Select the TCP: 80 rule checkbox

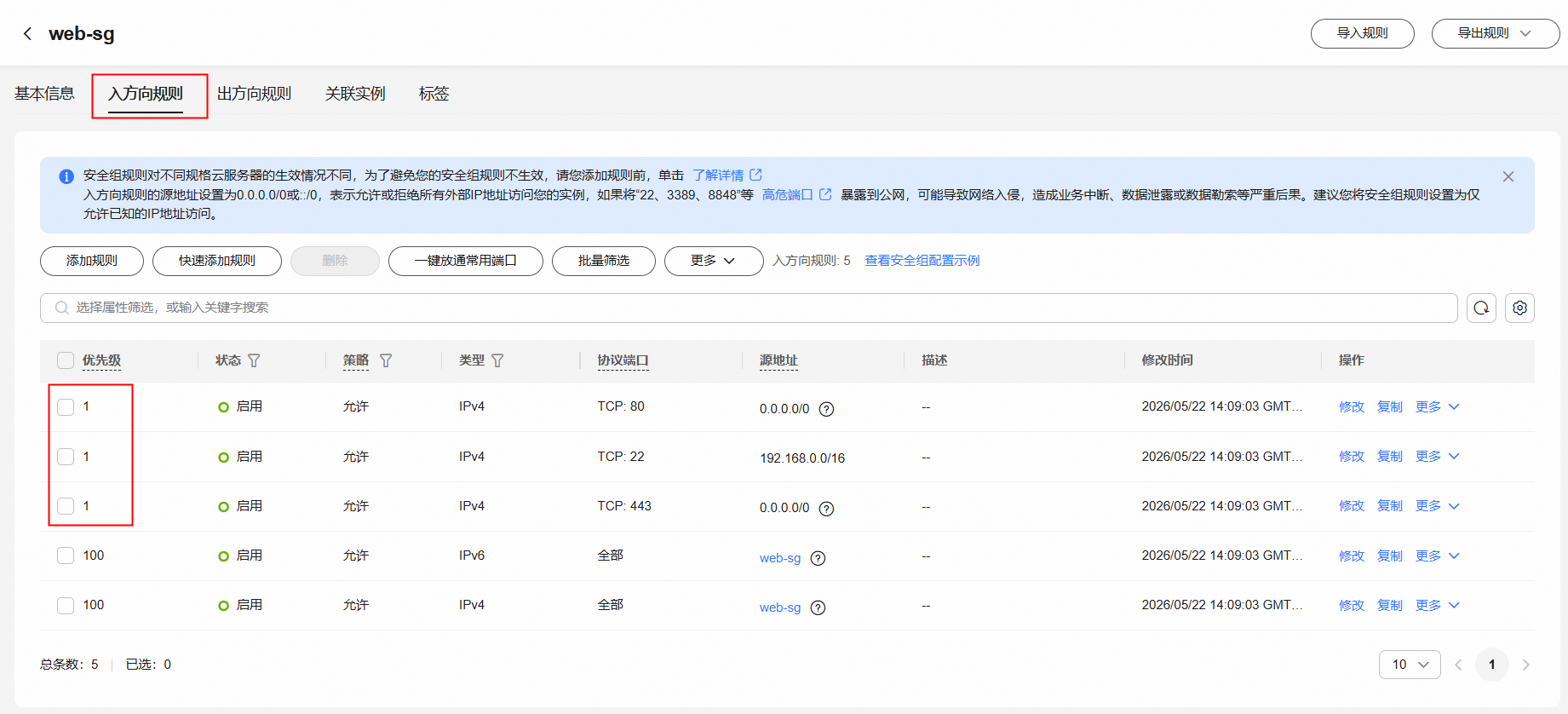point(66,406)
